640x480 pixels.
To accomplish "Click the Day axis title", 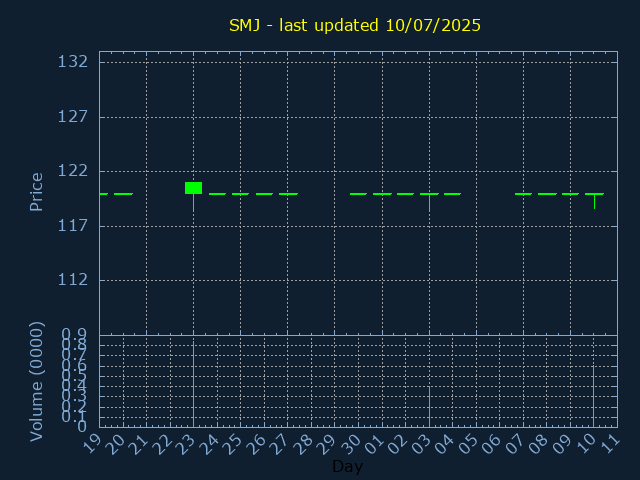I will pyautogui.click(x=347, y=466).
